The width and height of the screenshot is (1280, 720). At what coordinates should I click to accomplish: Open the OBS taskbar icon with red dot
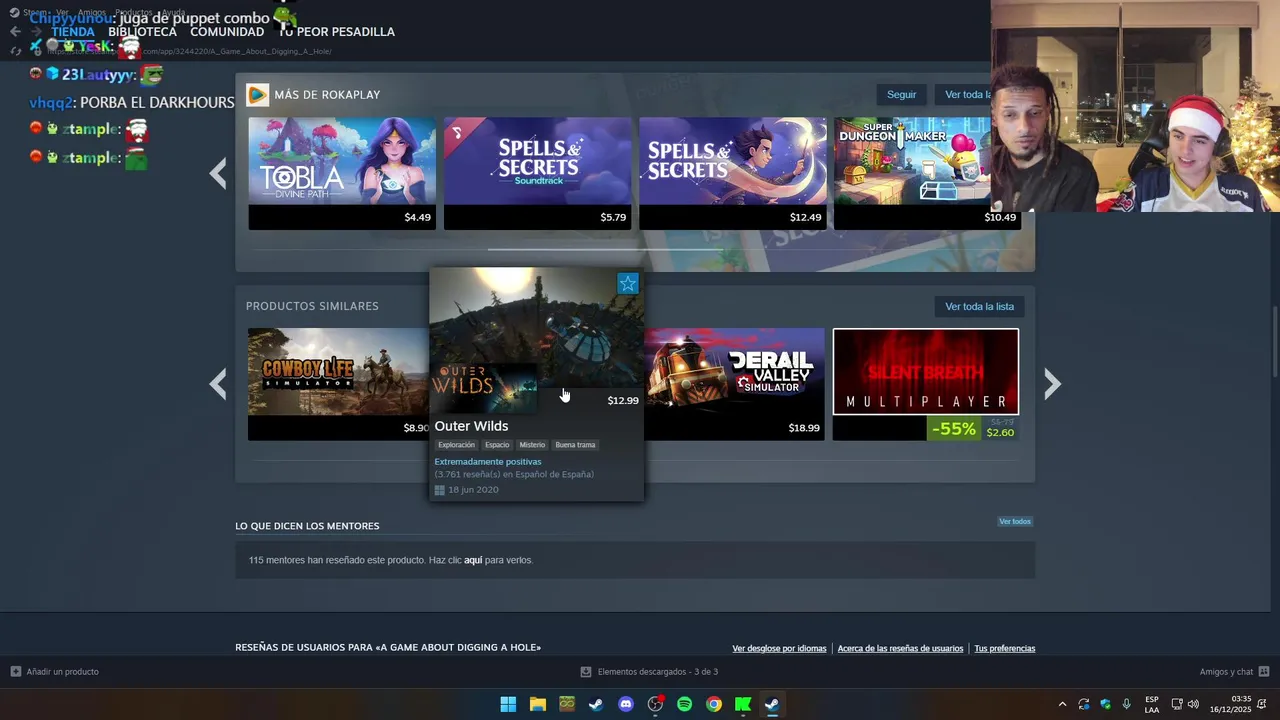point(655,704)
